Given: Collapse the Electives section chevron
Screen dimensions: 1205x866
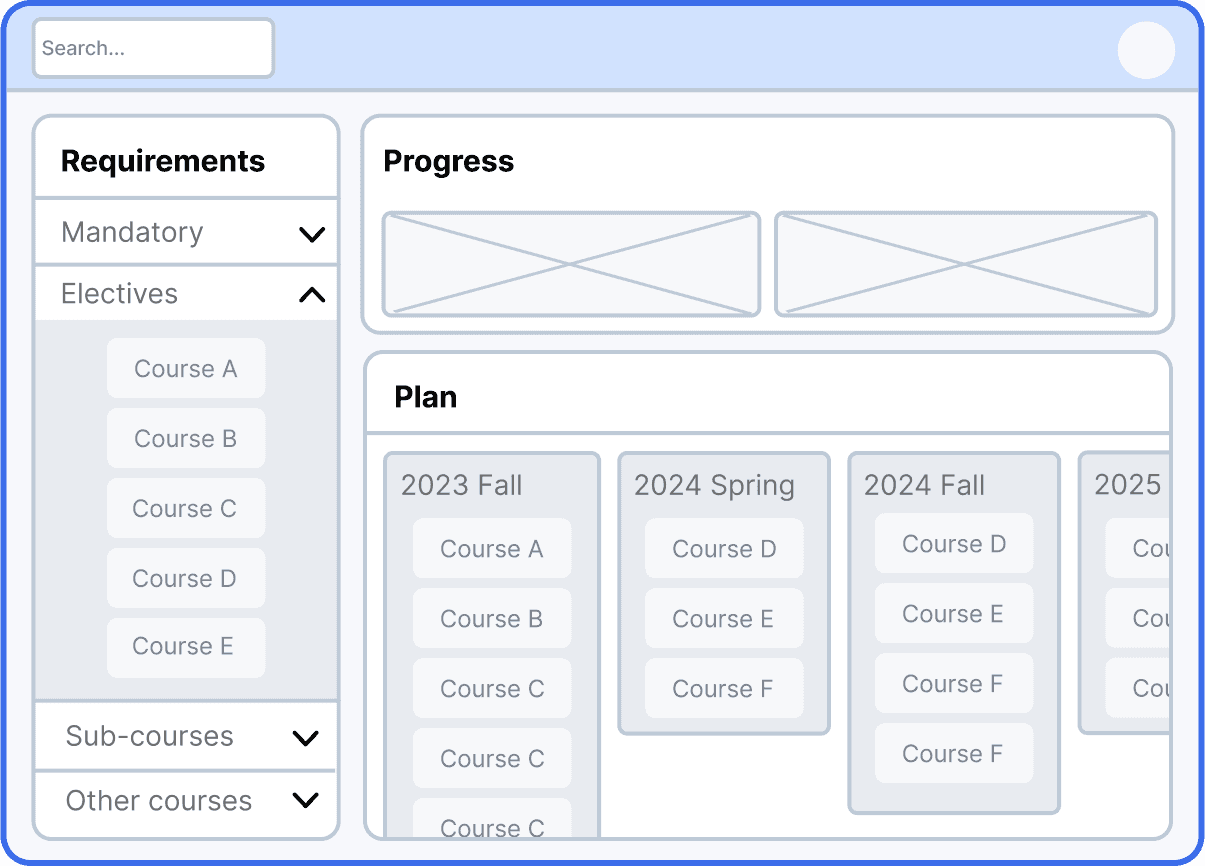Looking at the screenshot, I should click(x=312, y=295).
